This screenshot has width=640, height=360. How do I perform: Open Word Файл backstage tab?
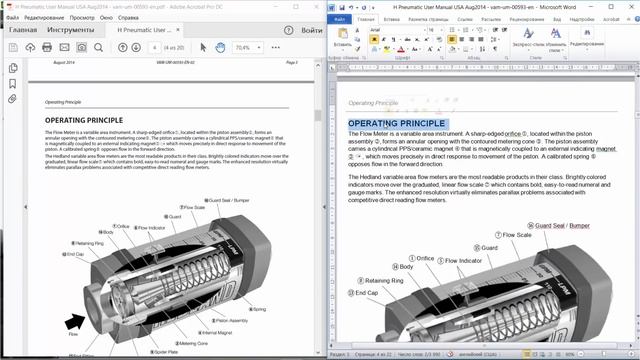click(339, 19)
